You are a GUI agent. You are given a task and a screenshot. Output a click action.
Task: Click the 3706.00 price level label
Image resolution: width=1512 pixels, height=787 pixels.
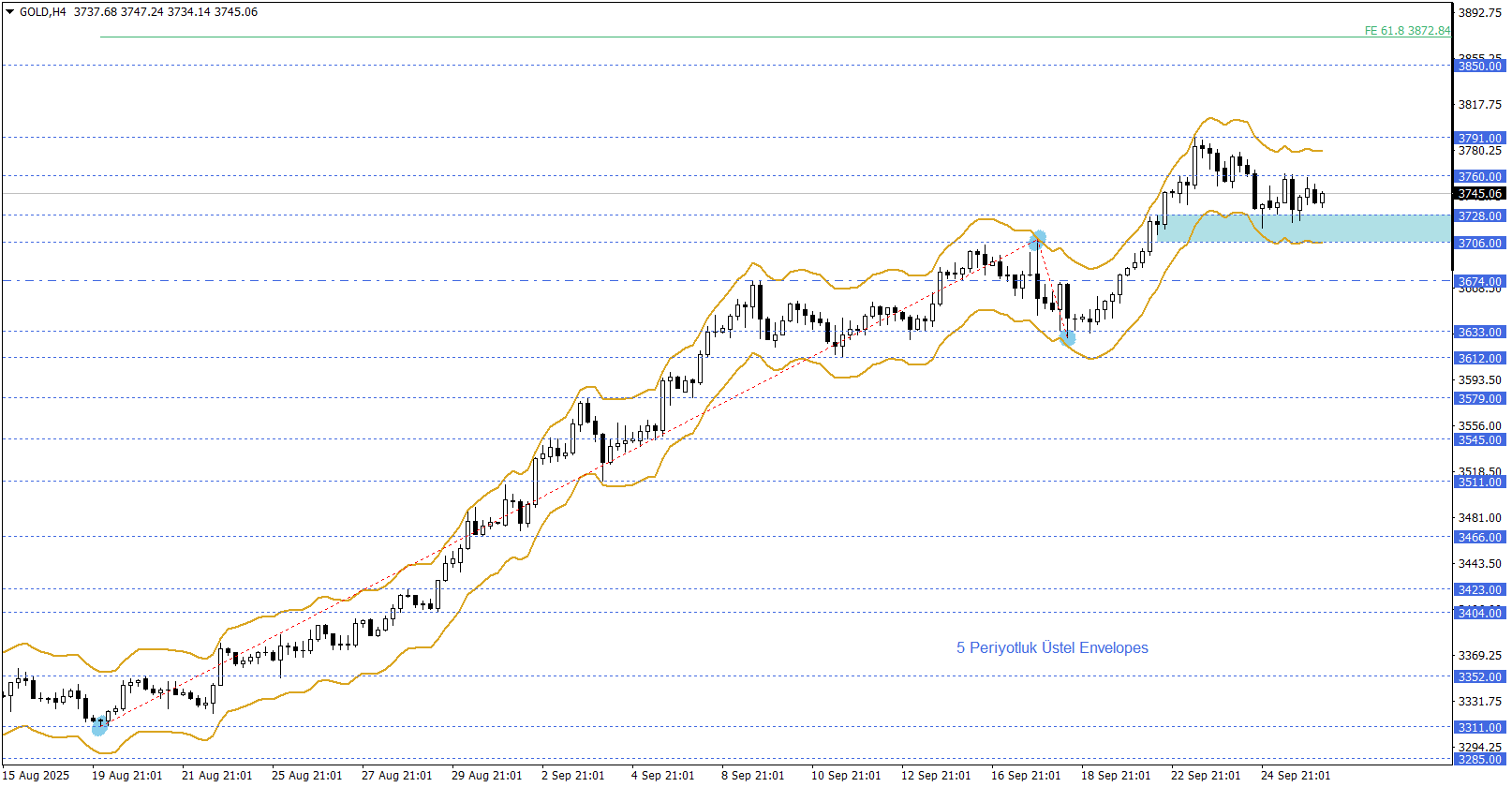click(x=1480, y=243)
